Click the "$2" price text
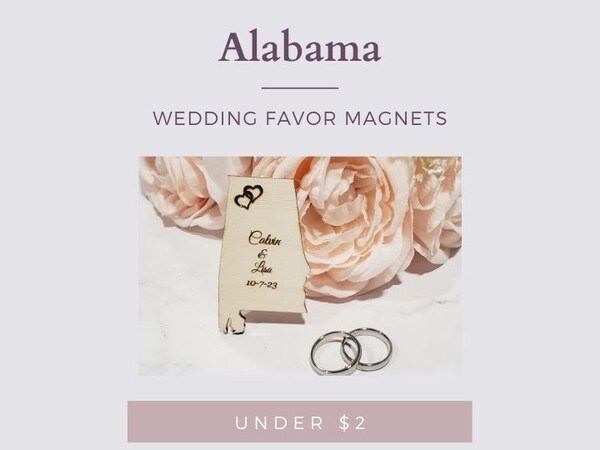Image resolution: width=600 pixels, height=450 pixels. click(352, 423)
